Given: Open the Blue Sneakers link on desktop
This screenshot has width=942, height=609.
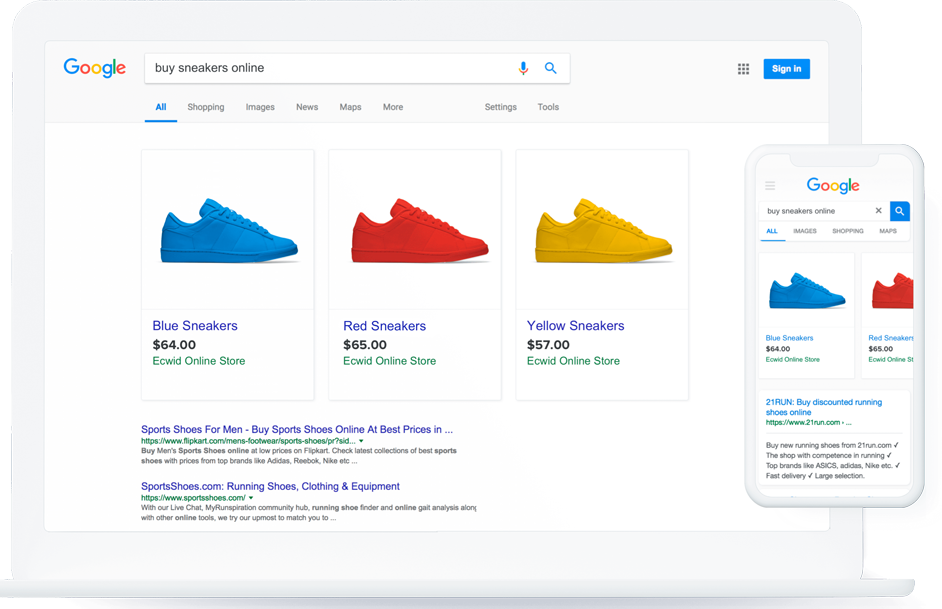Looking at the screenshot, I should 195,326.
